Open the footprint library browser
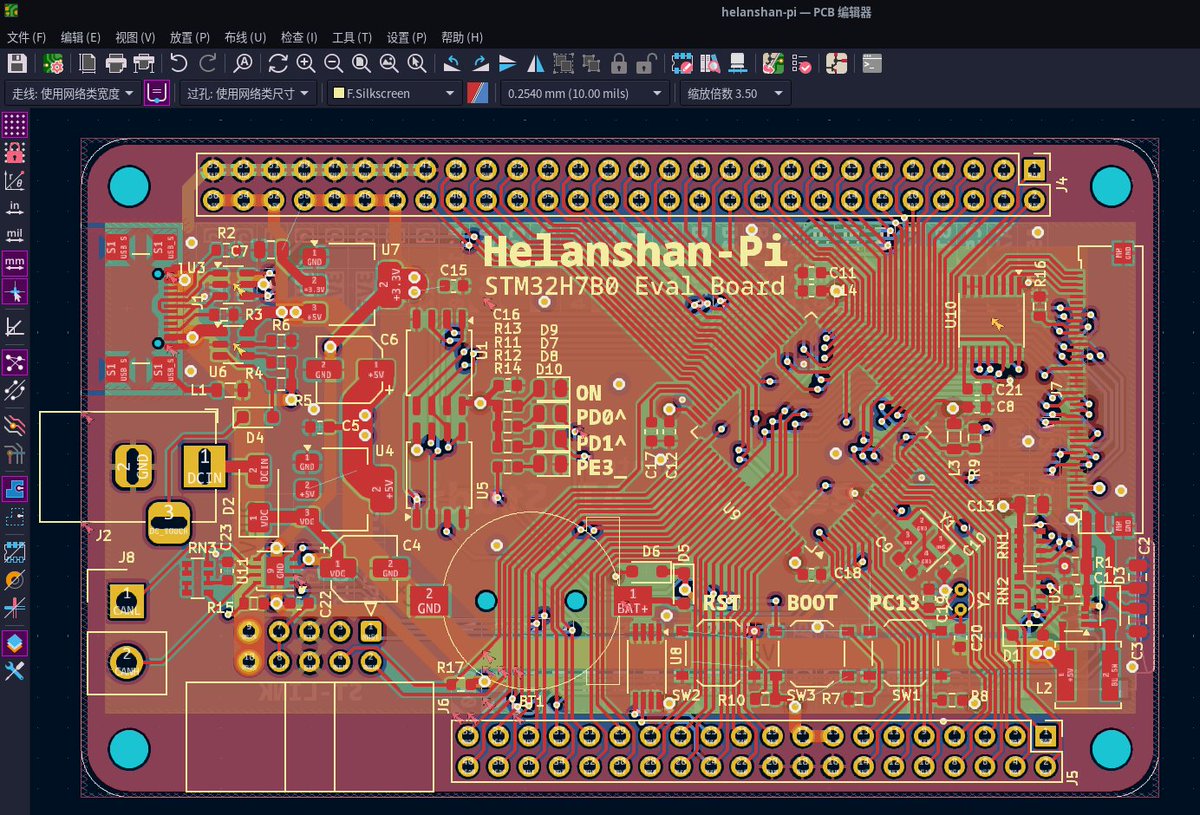This screenshot has width=1200, height=815. tap(711, 64)
